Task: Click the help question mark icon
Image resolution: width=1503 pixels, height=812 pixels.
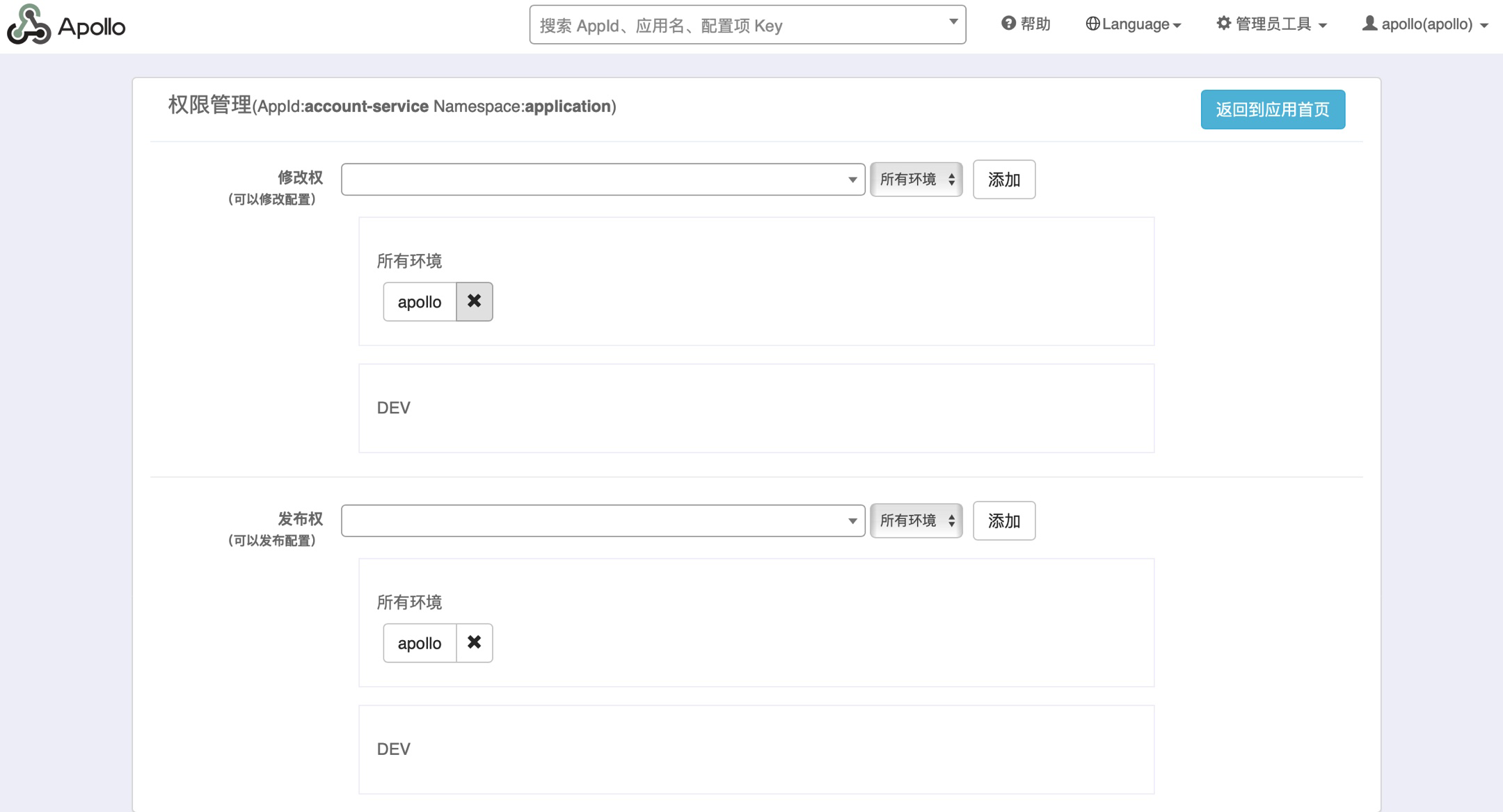Action: click(1008, 24)
